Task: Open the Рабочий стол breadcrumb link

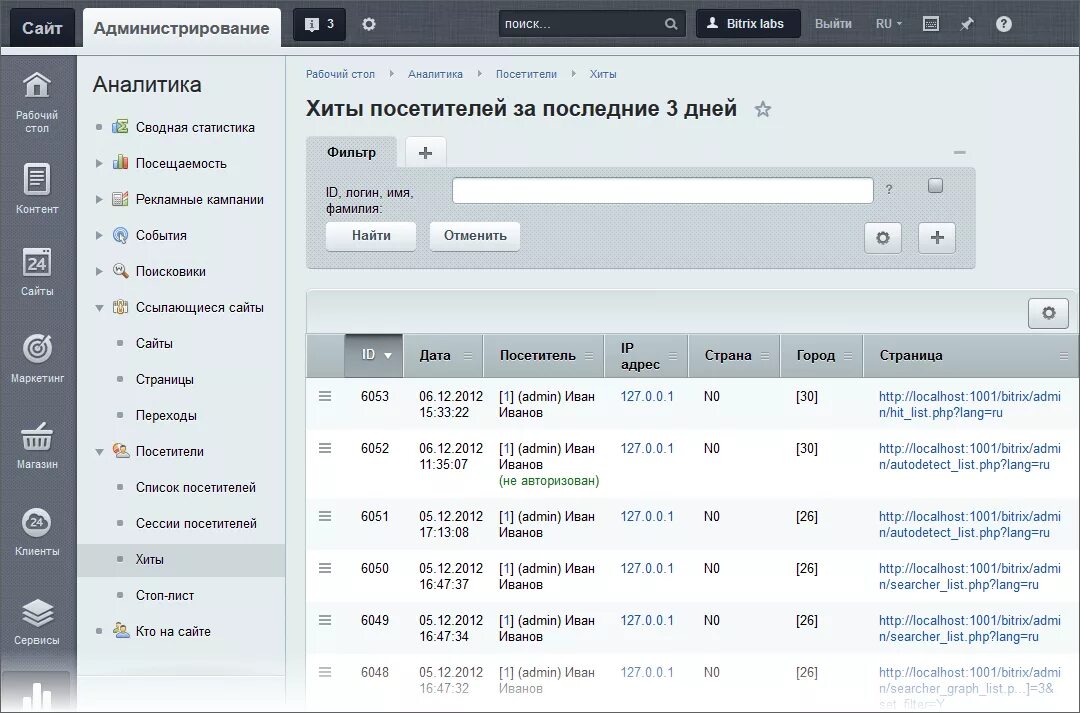Action: click(x=340, y=74)
